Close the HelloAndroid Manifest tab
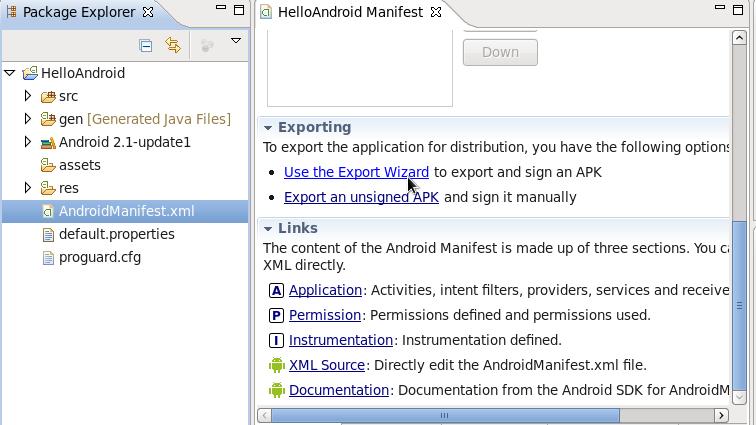This screenshot has width=756, height=425. 436,12
